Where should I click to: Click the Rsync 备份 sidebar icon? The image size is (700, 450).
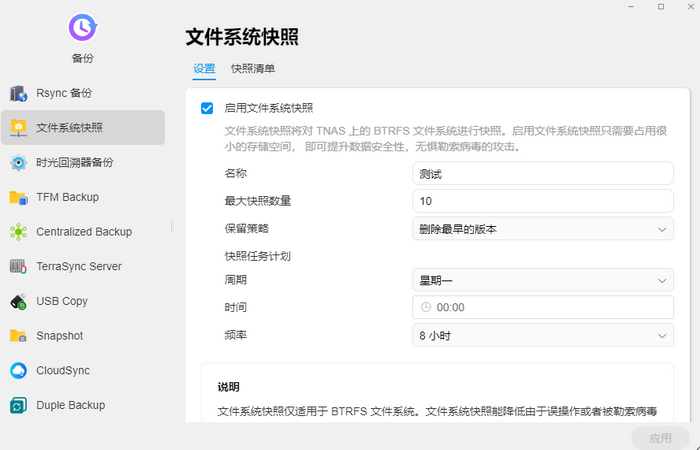click(x=18, y=93)
